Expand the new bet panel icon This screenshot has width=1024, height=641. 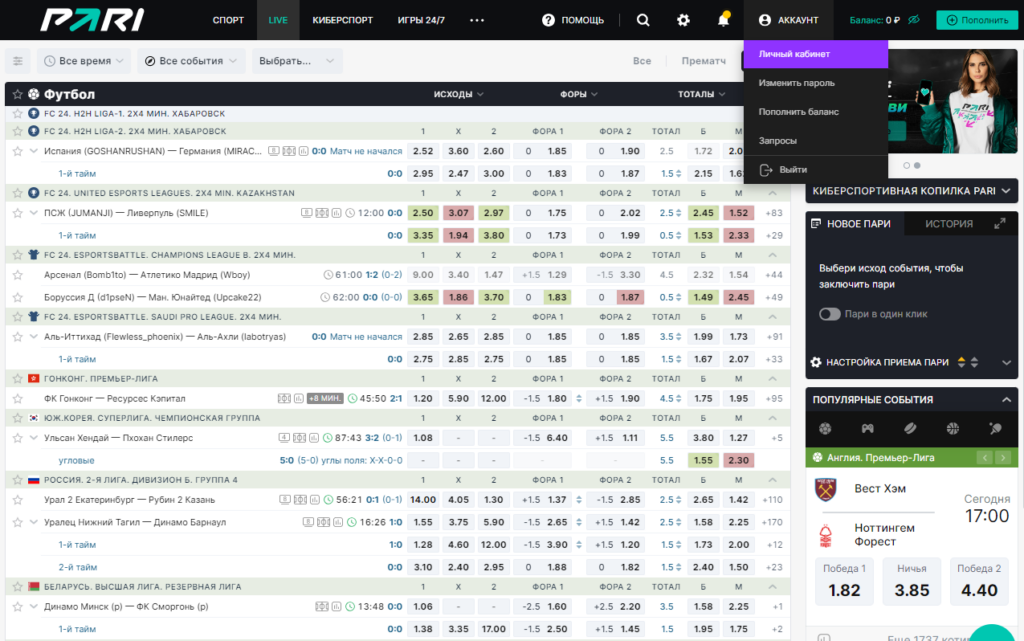pyautogui.click(x=999, y=224)
